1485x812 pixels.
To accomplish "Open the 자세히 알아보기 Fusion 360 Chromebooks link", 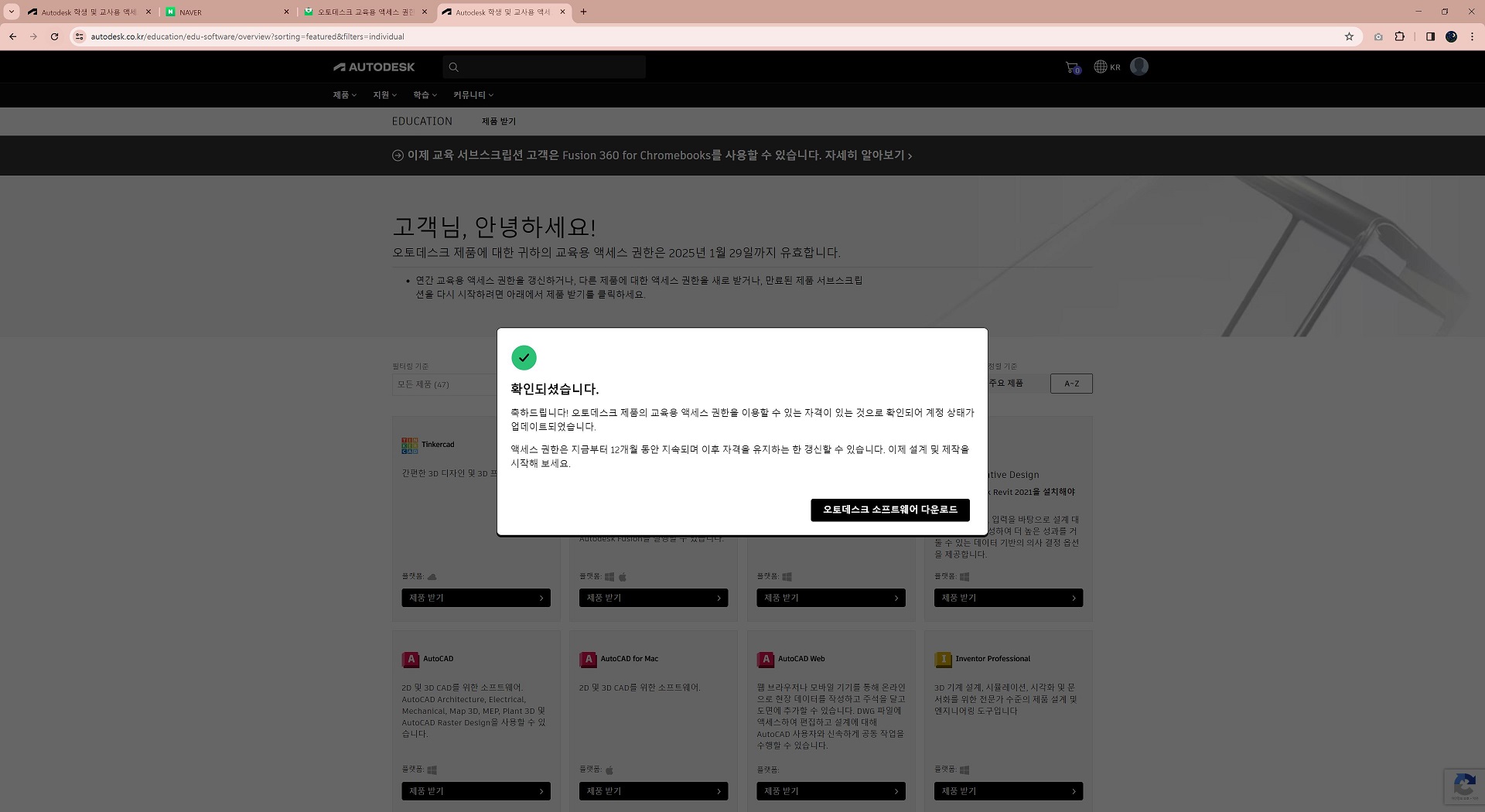I will [x=869, y=155].
